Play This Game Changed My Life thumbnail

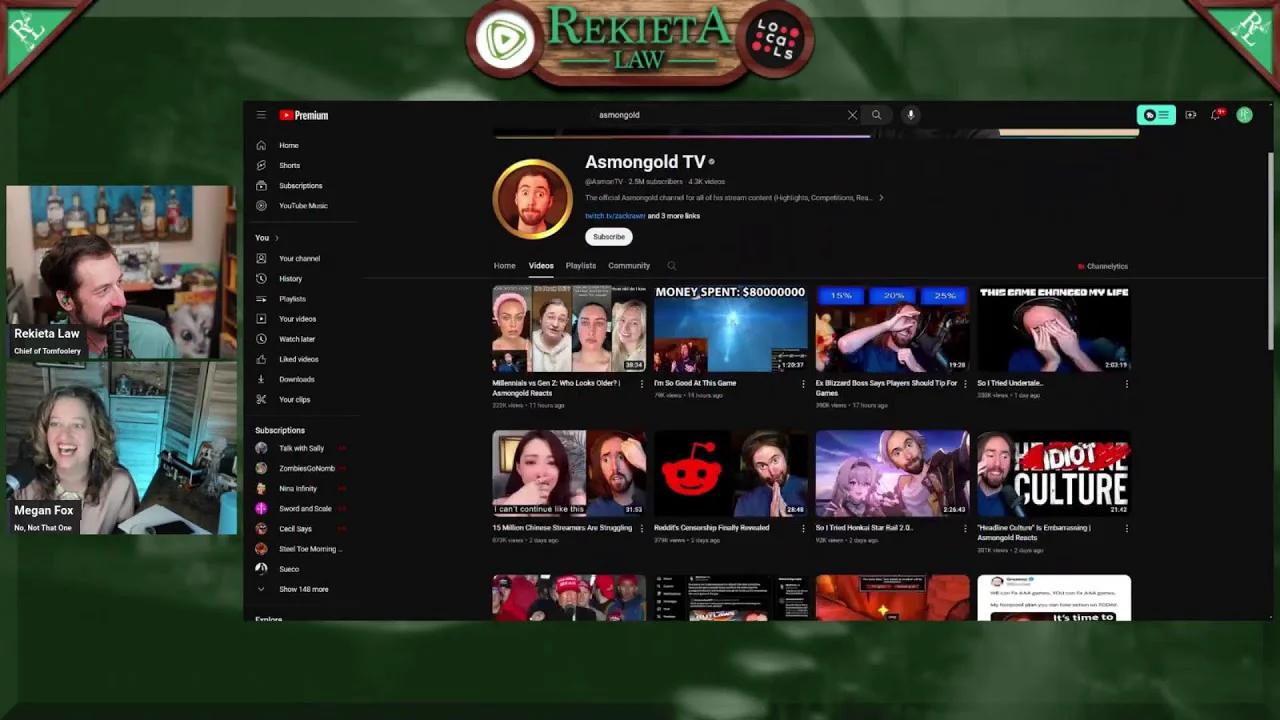1054,329
